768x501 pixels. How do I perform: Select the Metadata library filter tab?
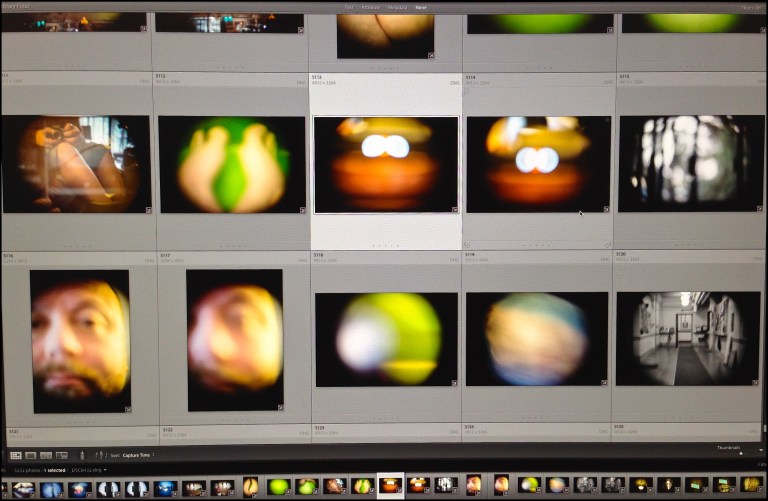point(396,7)
